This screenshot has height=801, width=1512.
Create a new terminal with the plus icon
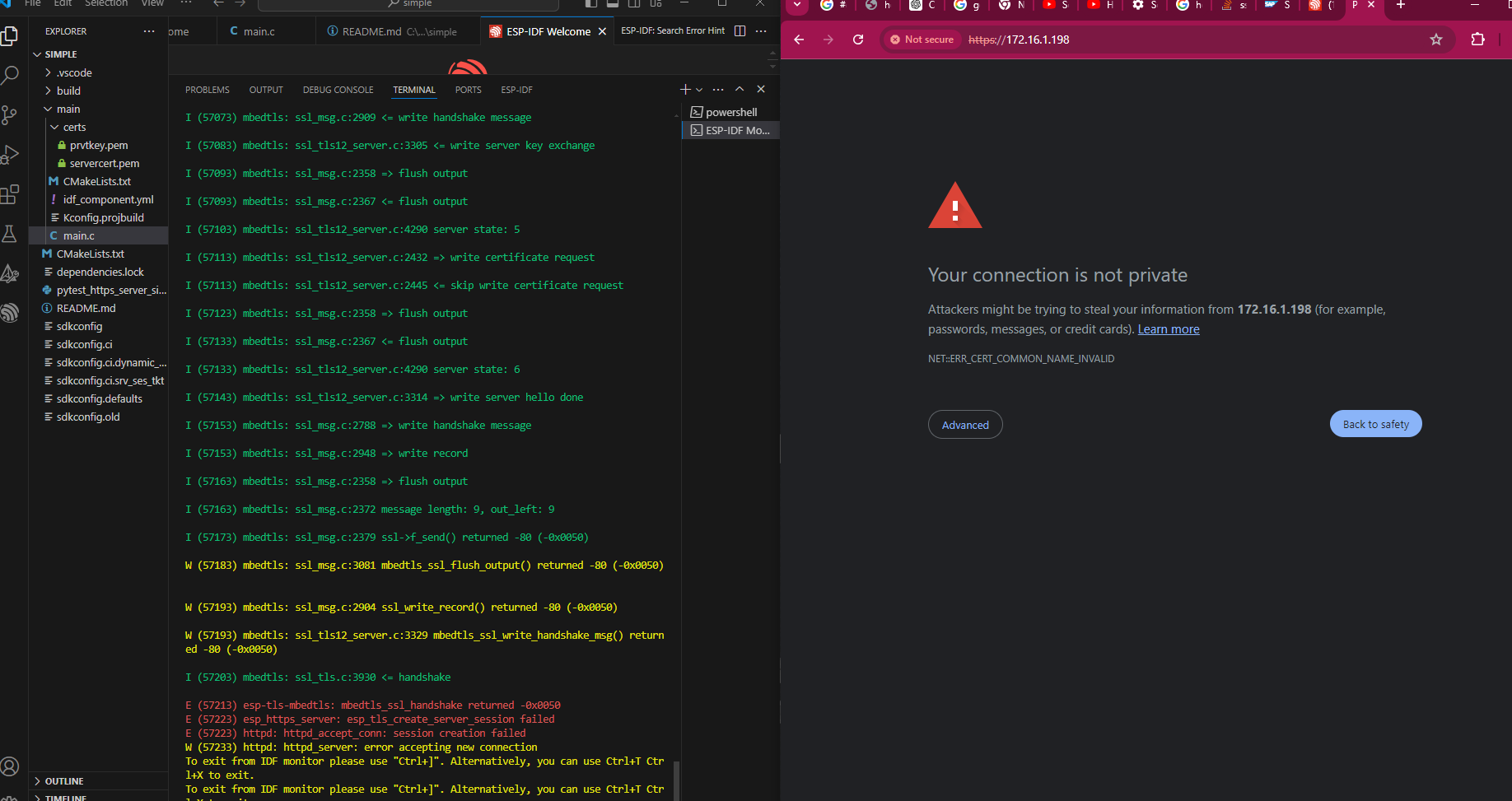tap(685, 89)
